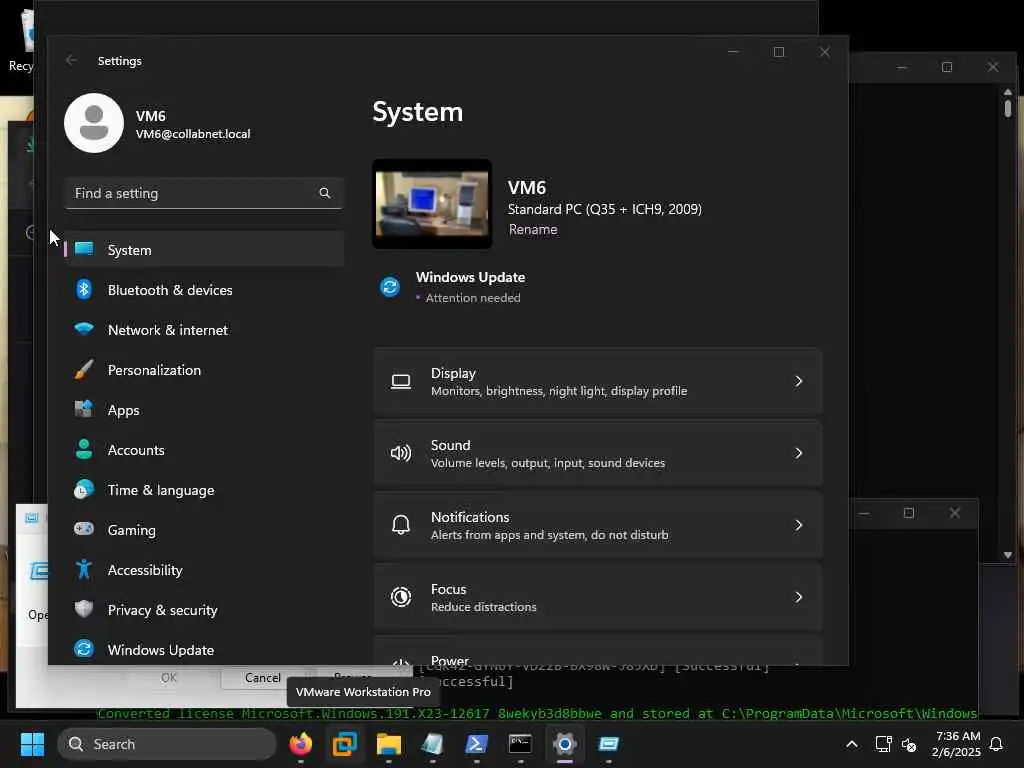Image resolution: width=1024 pixels, height=768 pixels.
Task: Select Apps text in sidebar
Action: pos(123,410)
